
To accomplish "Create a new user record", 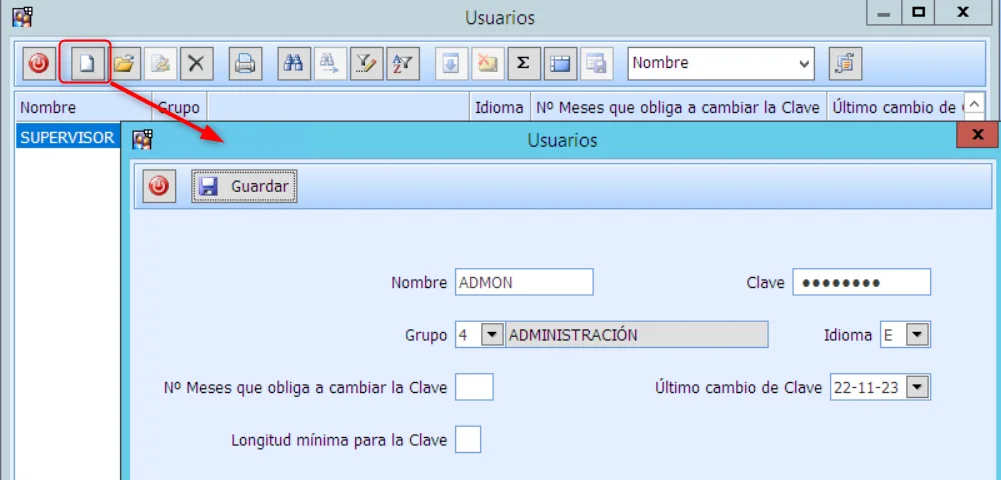I will 86,63.
